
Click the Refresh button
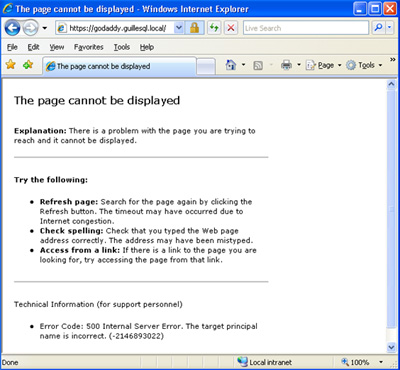point(214,28)
